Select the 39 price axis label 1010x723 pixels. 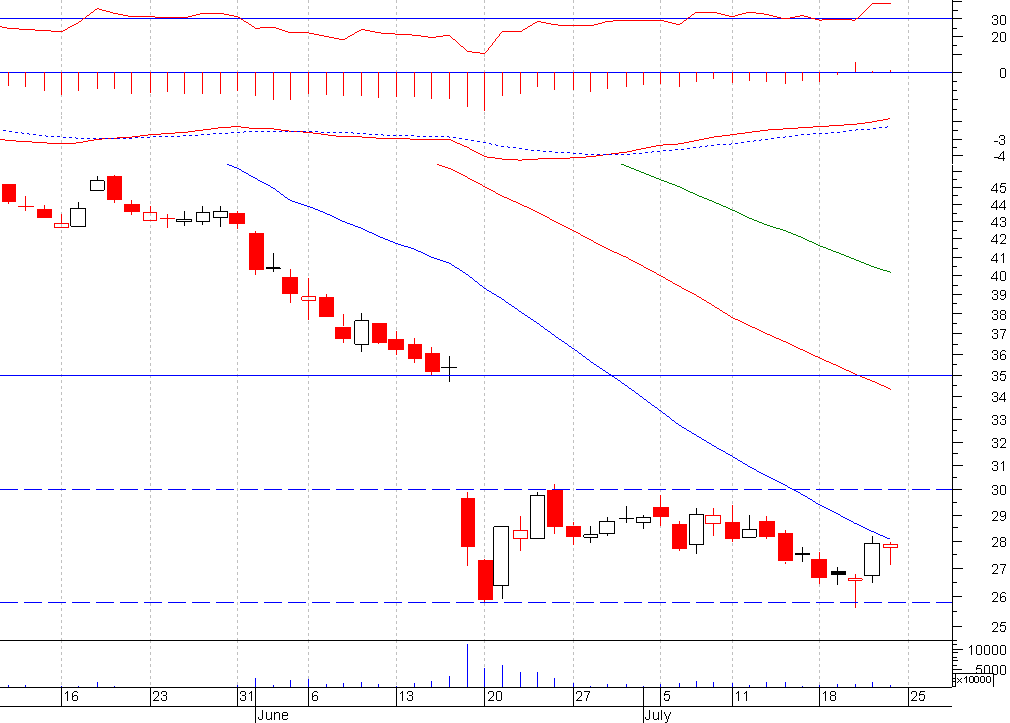[x=998, y=295]
